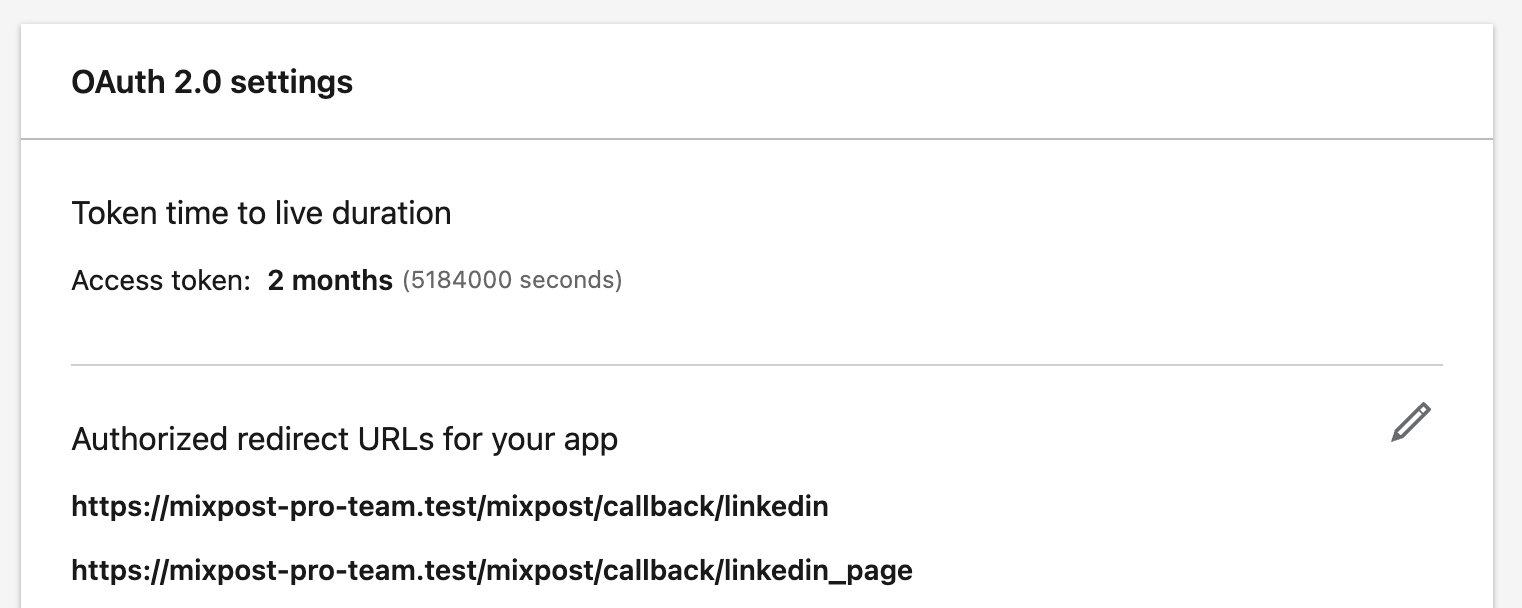Click the Access token label
1522x608 pixels.
point(161,281)
